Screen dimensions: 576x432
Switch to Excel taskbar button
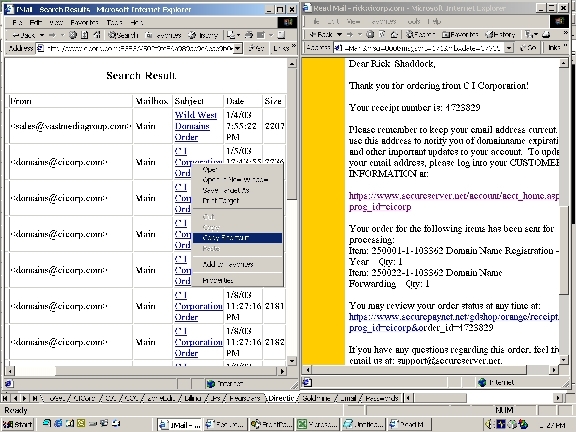pyautogui.click(x=318, y=425)
